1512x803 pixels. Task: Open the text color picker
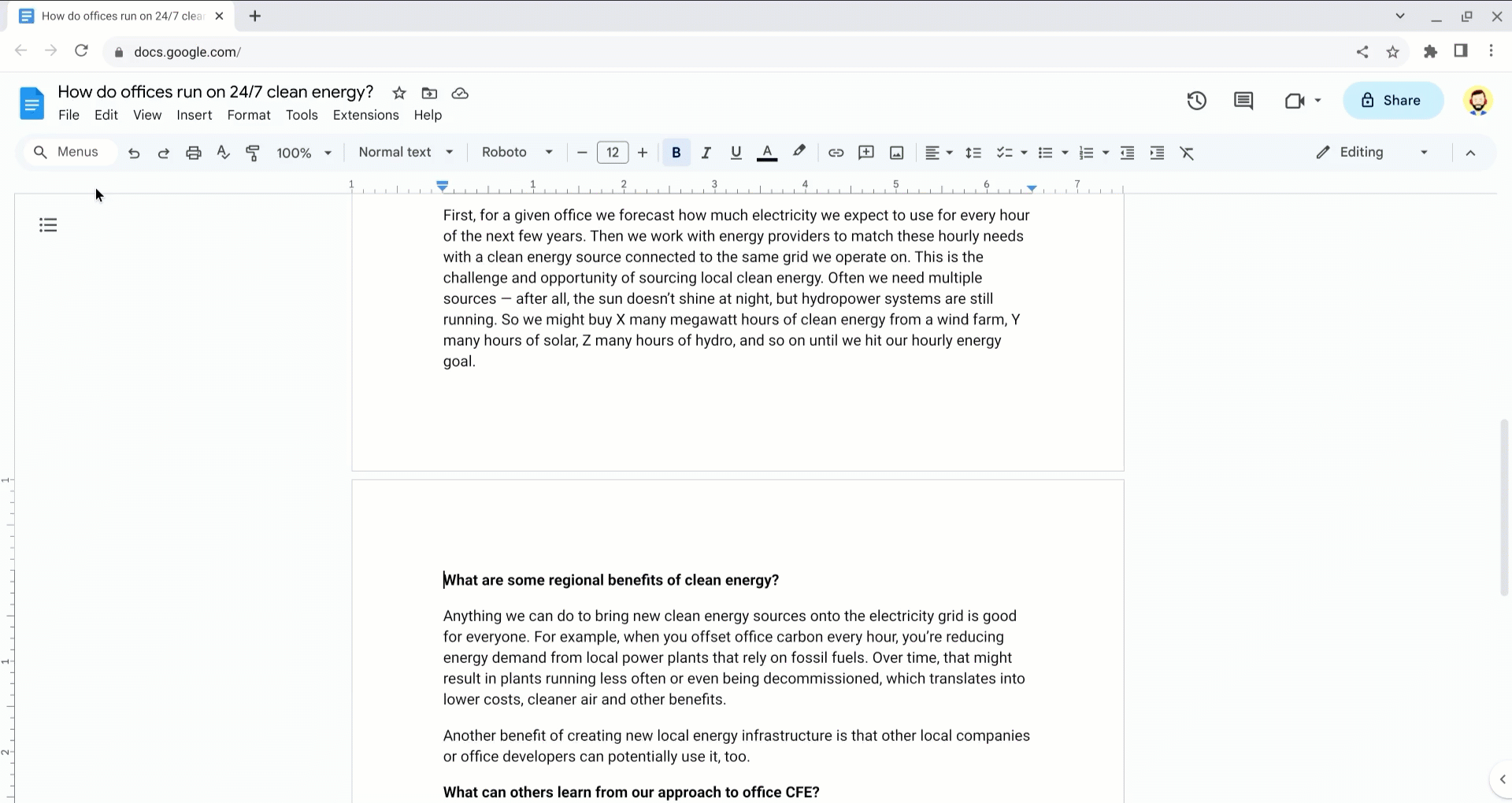pos(766,153)
